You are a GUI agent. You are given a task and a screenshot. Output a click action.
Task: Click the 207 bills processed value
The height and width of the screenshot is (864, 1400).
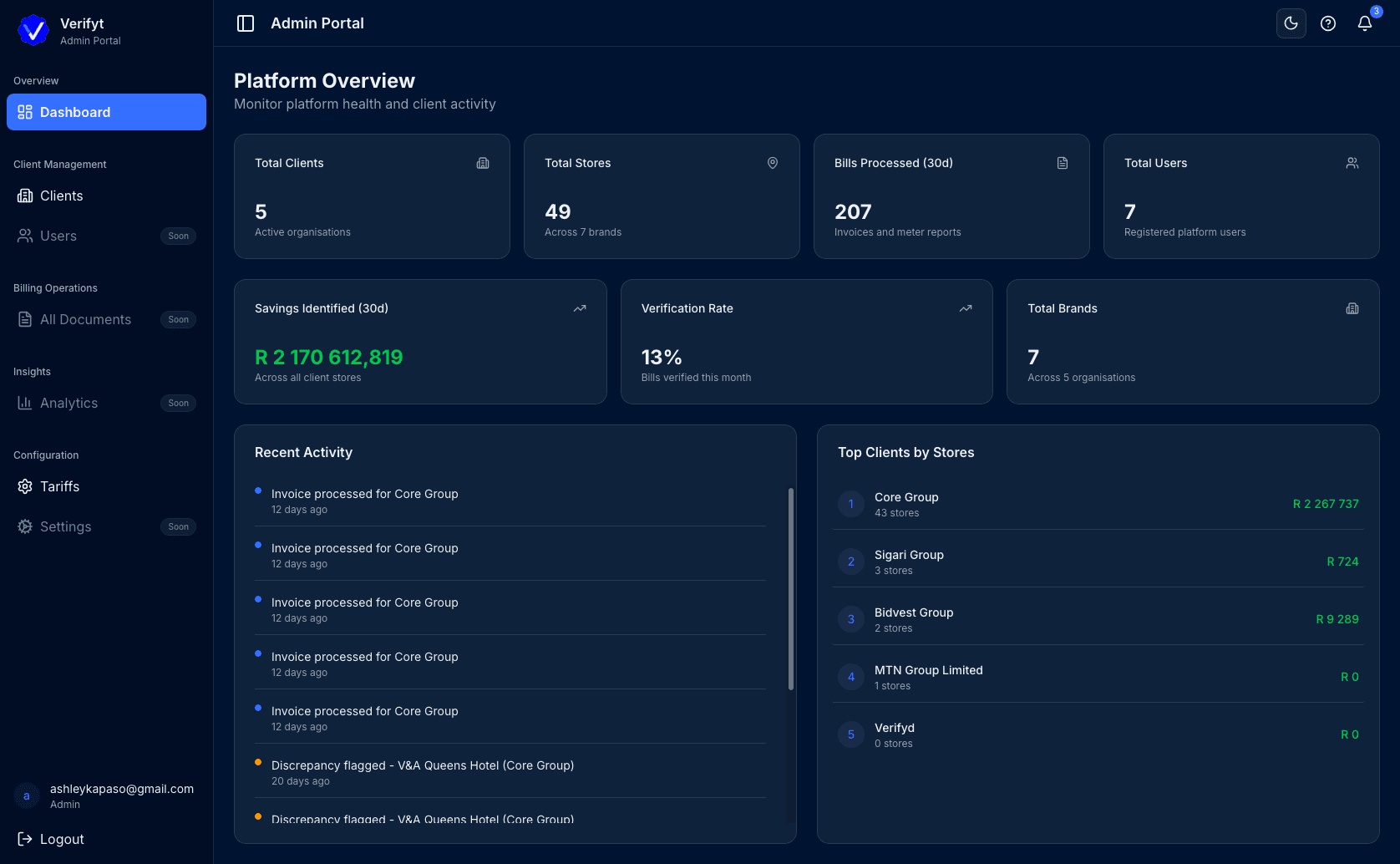[853, 212]
